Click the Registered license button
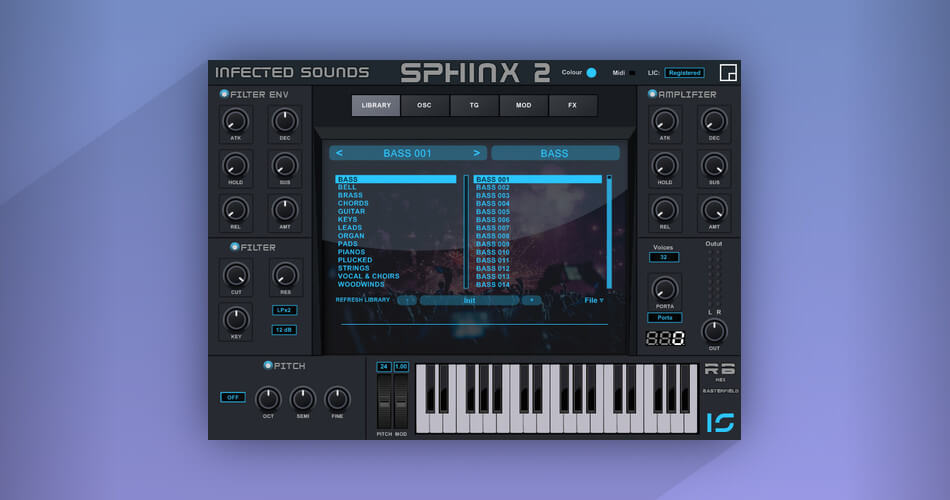 tap(685, 73)
